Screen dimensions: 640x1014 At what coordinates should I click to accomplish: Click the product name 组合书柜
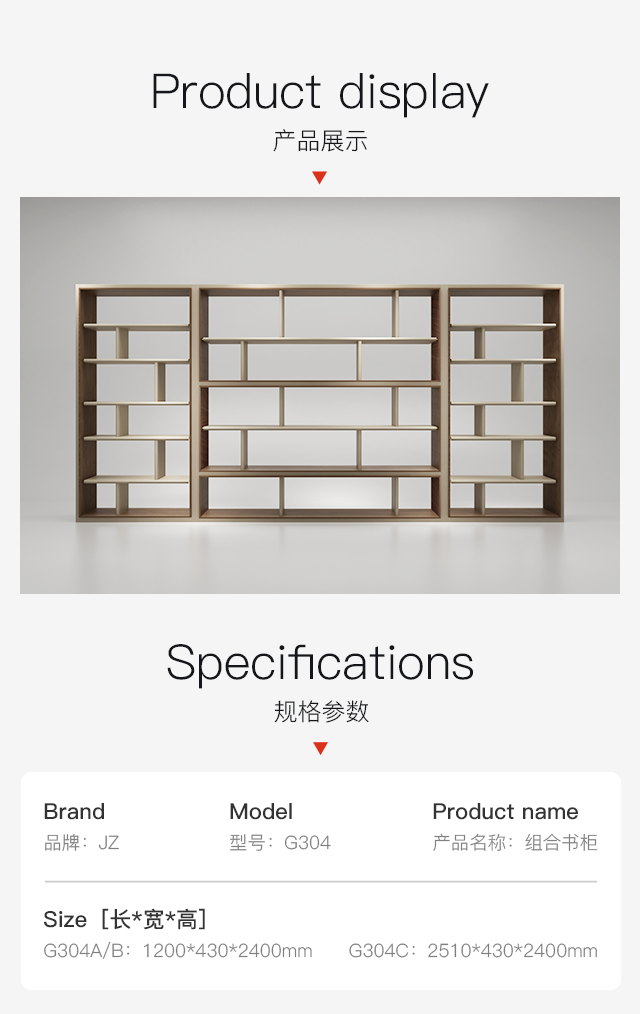point(561,842)
